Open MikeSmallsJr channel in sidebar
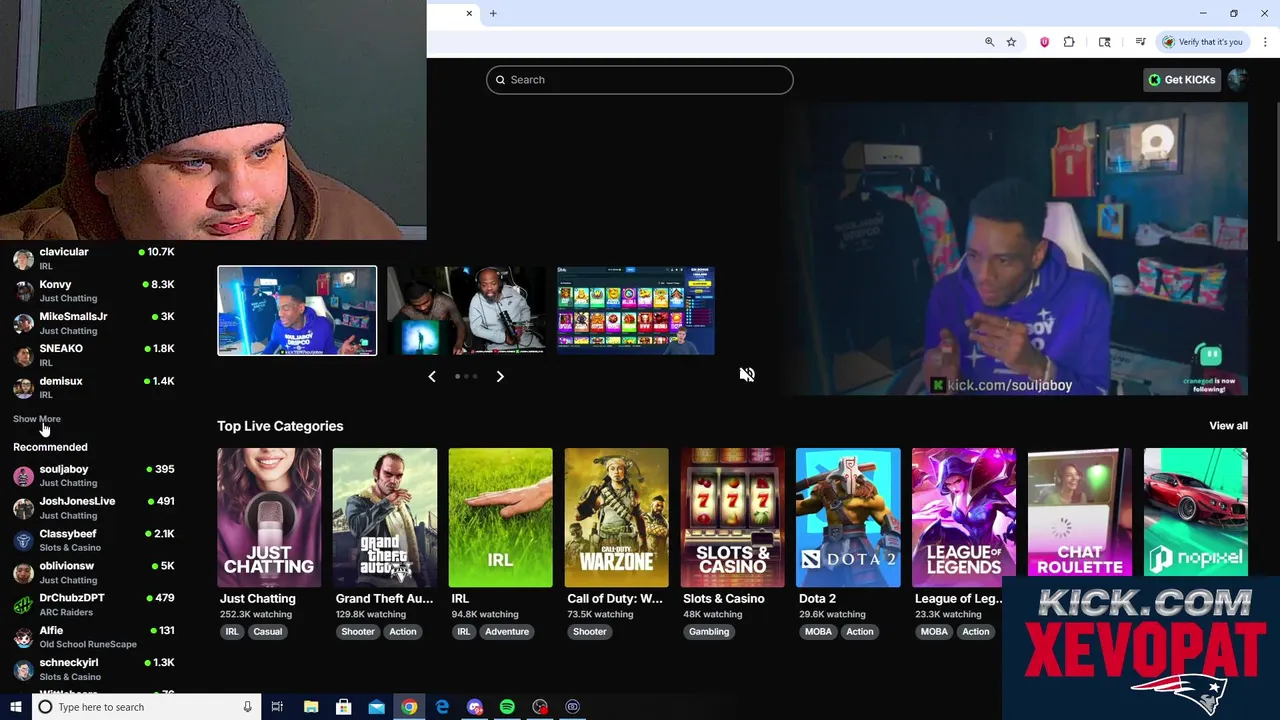 (x=94, y=323)
